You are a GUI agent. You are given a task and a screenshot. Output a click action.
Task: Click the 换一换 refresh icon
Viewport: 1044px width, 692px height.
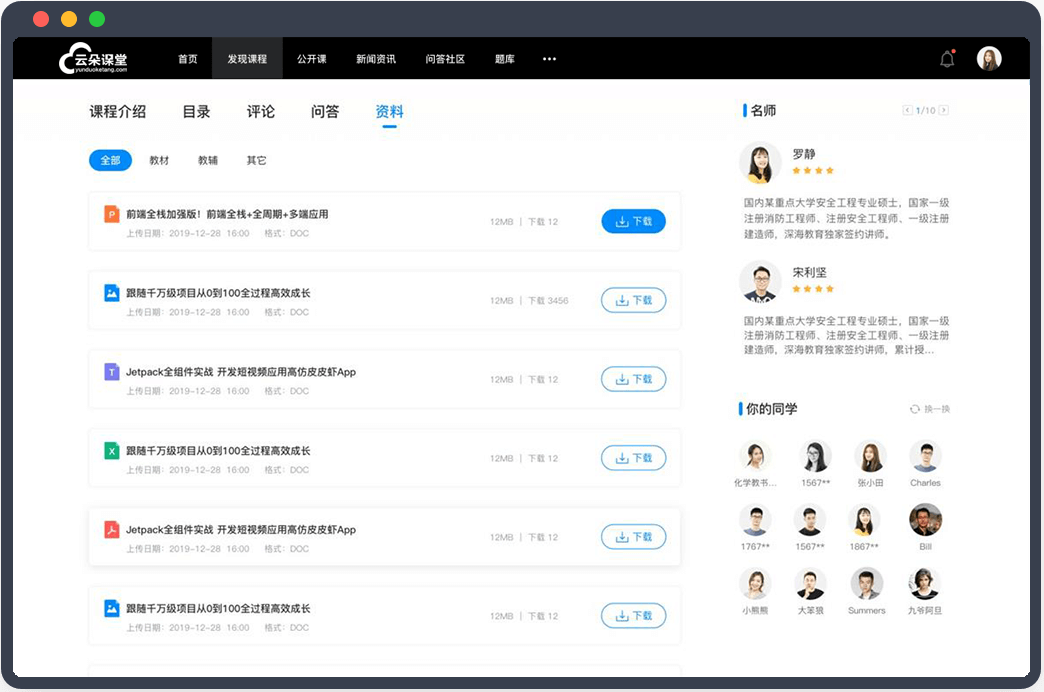[x=915, y=409]
